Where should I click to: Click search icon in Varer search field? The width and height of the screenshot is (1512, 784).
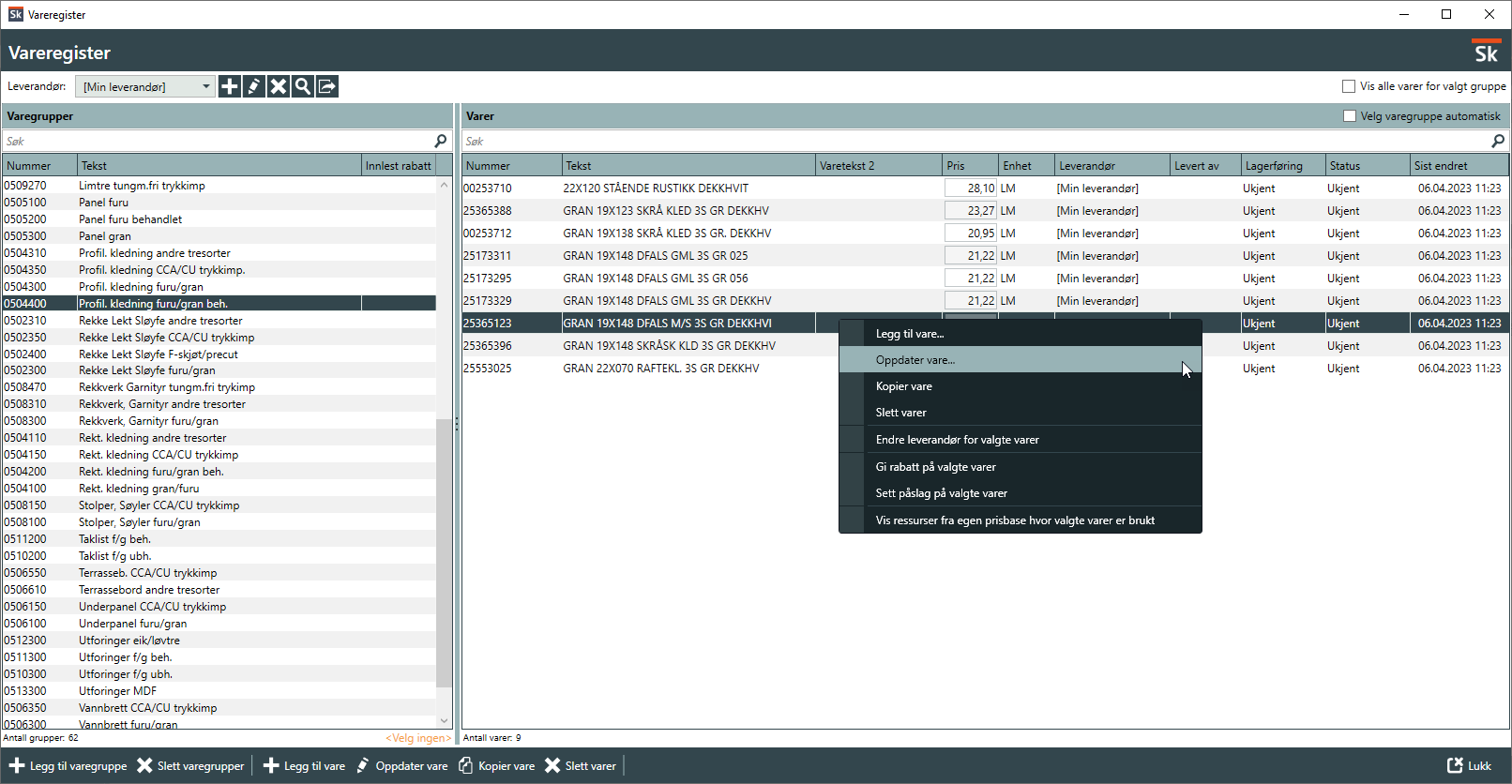(1498, 141)
